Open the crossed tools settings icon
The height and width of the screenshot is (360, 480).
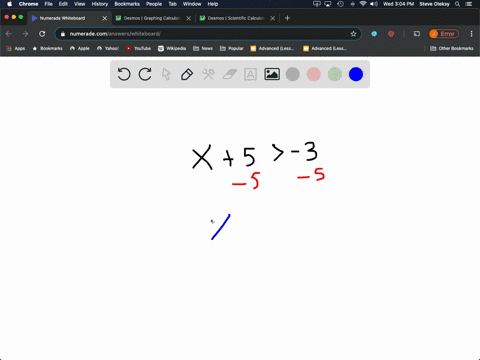[208, 74]
